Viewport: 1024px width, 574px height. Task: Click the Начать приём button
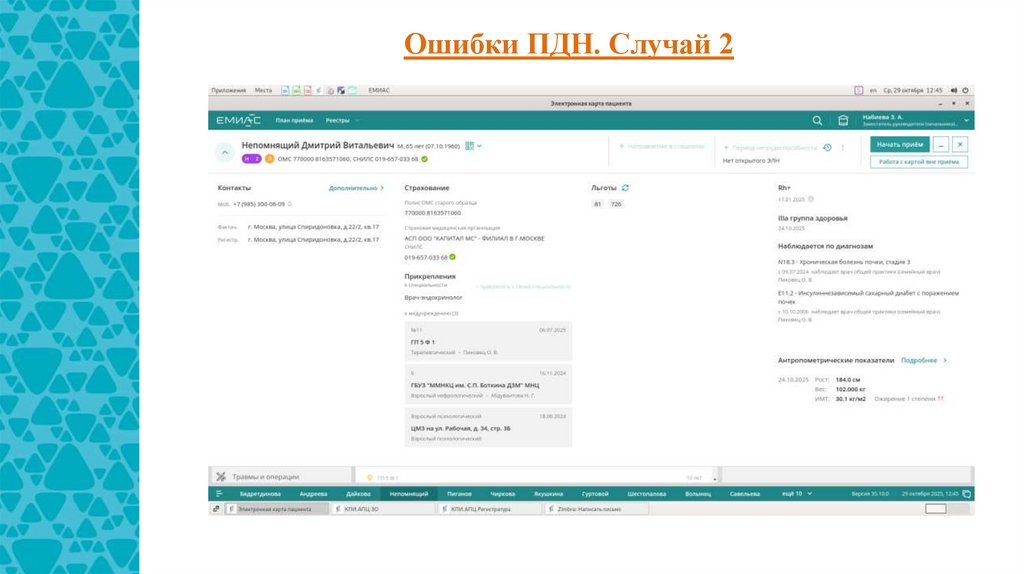click(x=900, y=144)
